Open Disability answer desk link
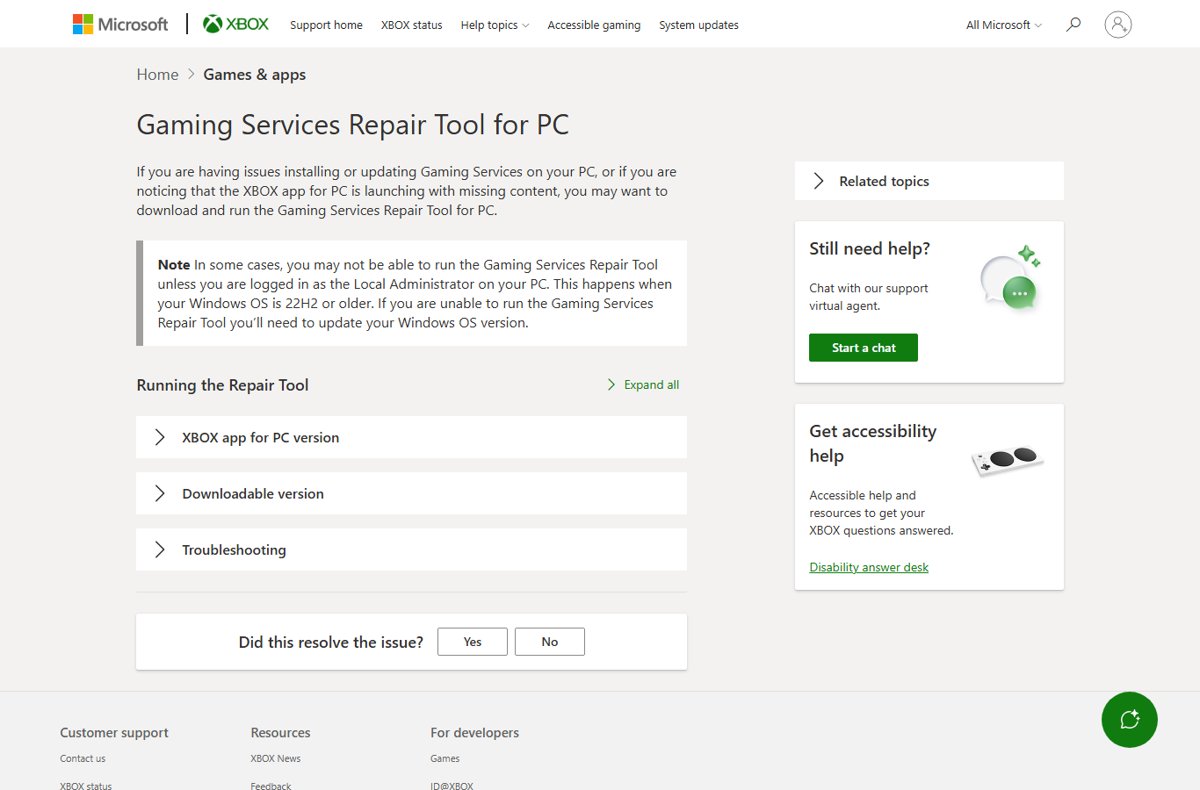Image resolution: width=1200 pixels, height=790 pixels. point(869,567)
